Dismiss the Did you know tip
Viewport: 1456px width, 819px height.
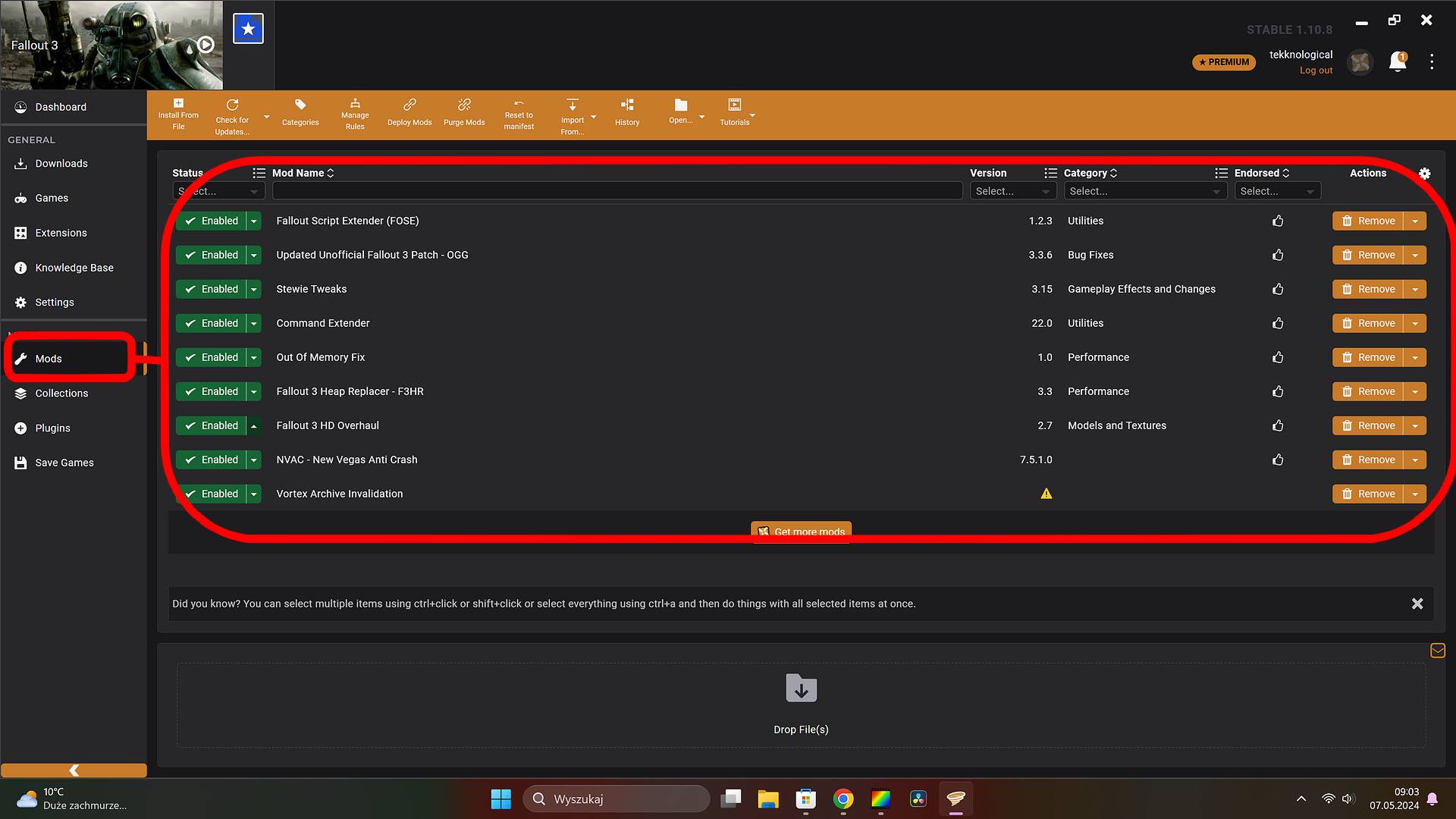(x=1417, y=604)
